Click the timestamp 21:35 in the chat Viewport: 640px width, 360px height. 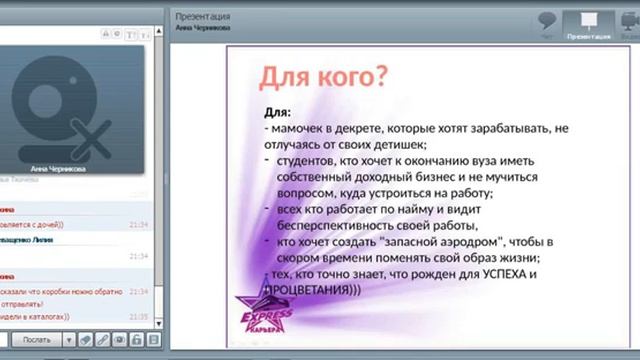click(x=139, y=316)
